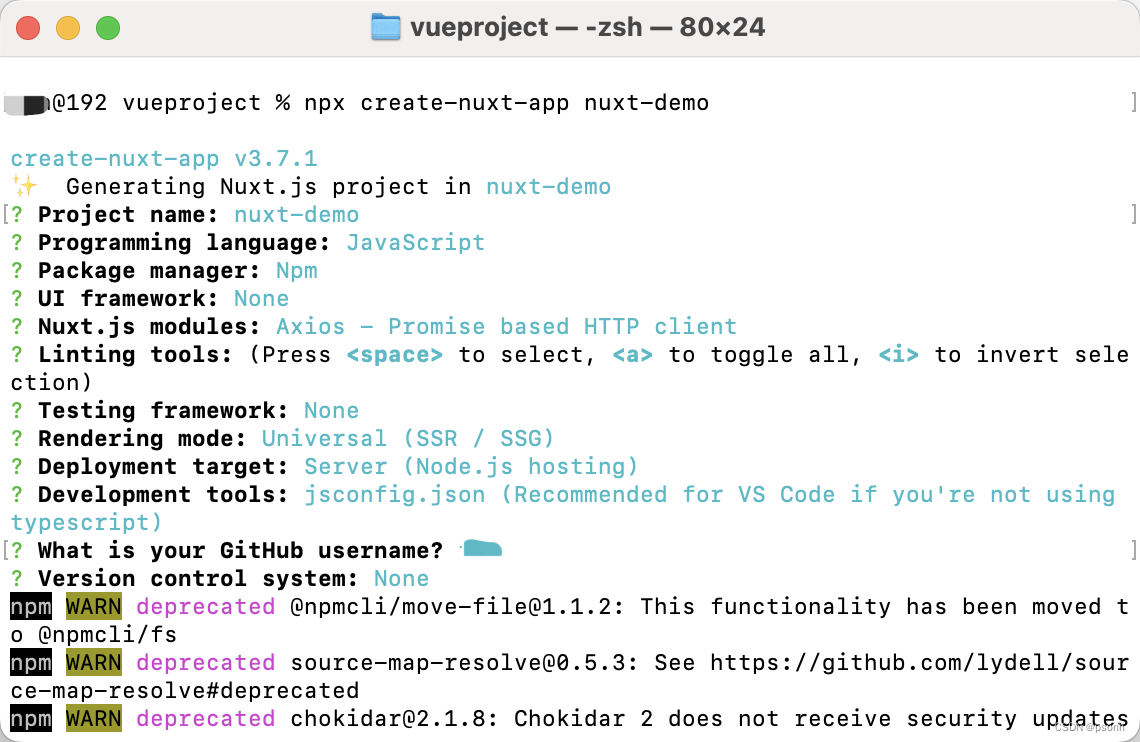The image size is (1140, 742).
Task: Select the "UI framework:" prompt label
Action: [x=128, y=299]
